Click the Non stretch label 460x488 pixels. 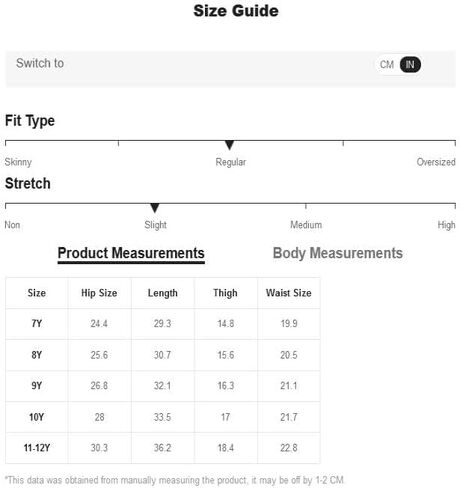pos(12,225)
